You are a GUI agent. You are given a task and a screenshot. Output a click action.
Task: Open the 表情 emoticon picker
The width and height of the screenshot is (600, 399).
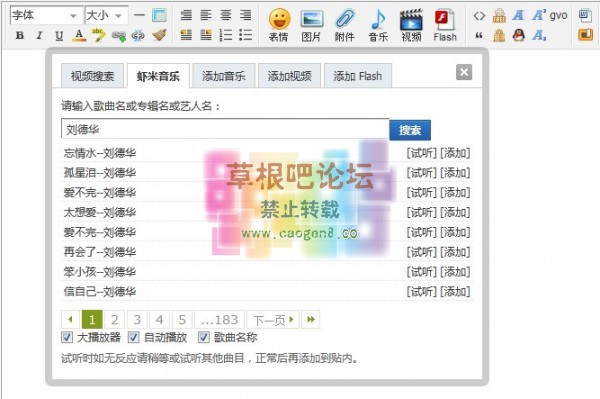tap(279, 25)
